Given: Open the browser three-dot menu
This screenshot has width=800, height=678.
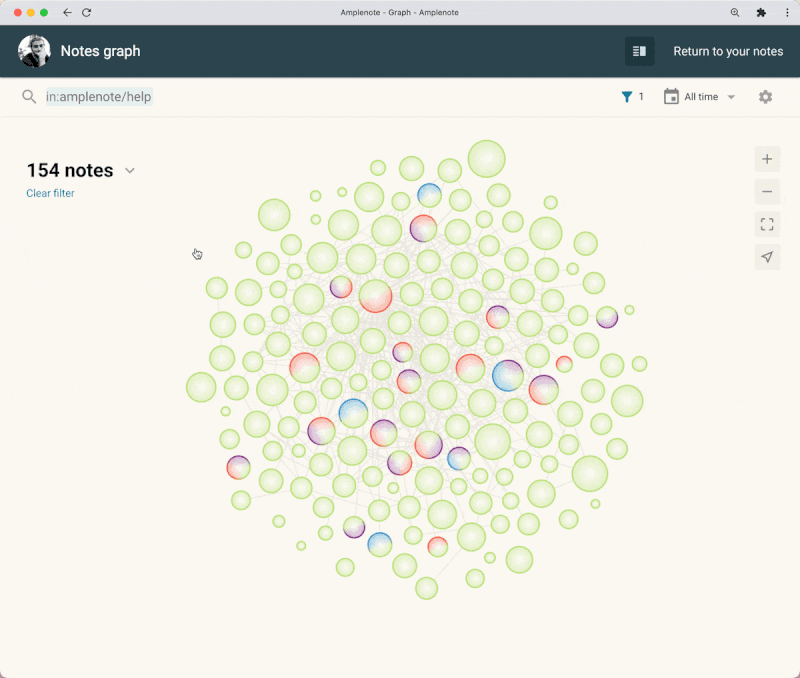Looking at the screenshot, I should point(787,13).
